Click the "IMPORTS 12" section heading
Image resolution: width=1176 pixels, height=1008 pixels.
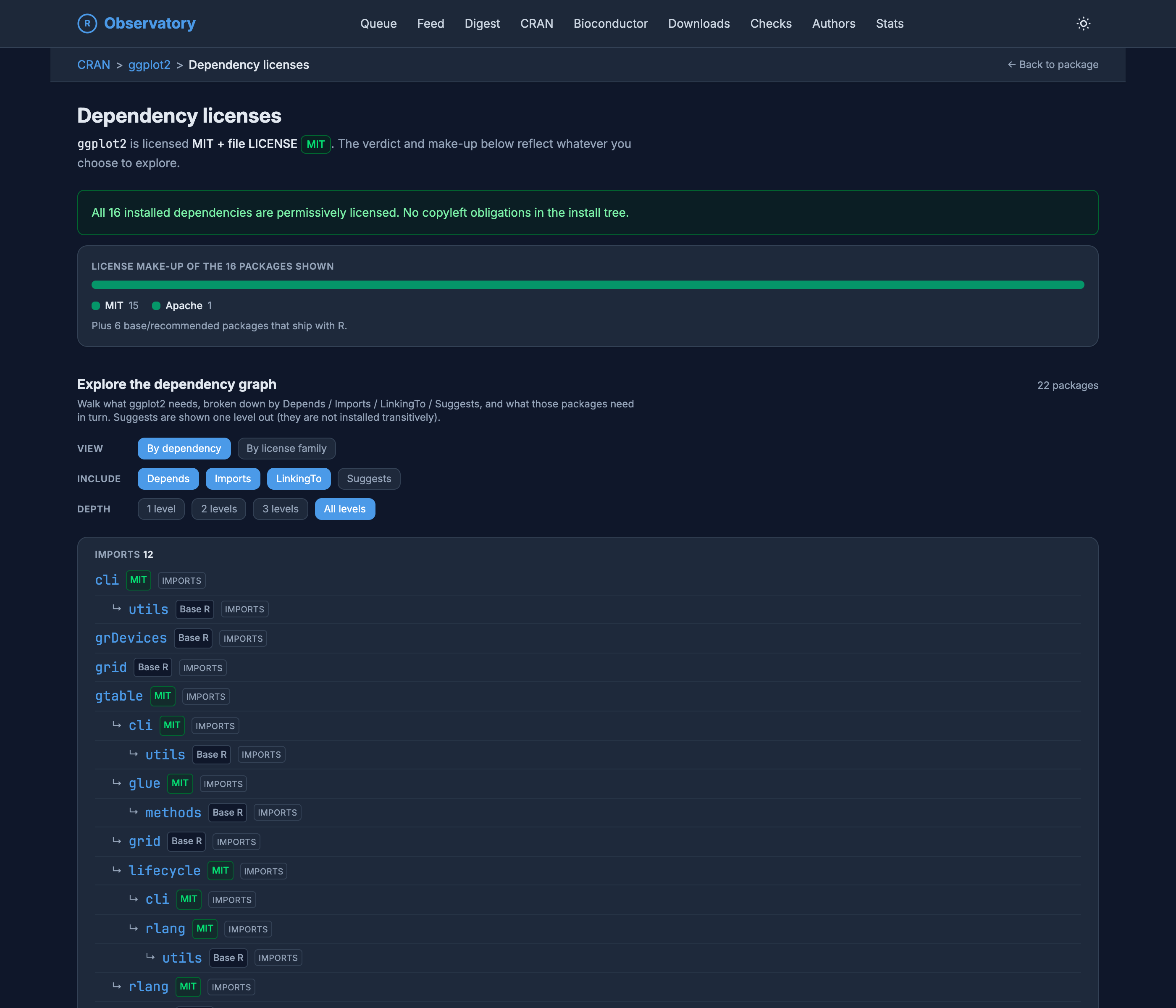tap(124, 554)
